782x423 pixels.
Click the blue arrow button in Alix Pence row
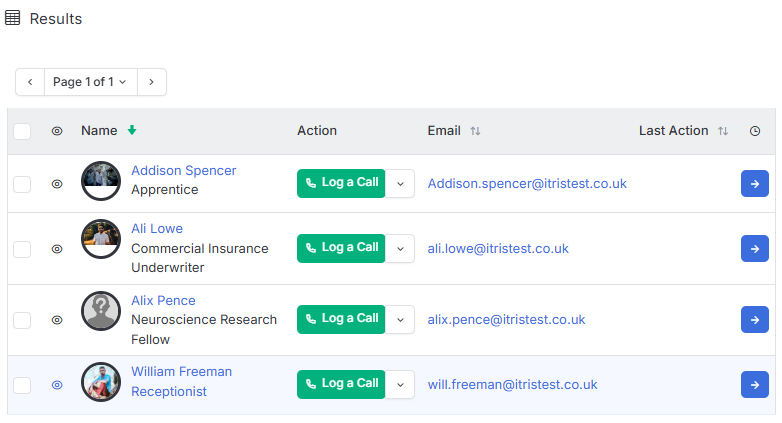point(755,319)
